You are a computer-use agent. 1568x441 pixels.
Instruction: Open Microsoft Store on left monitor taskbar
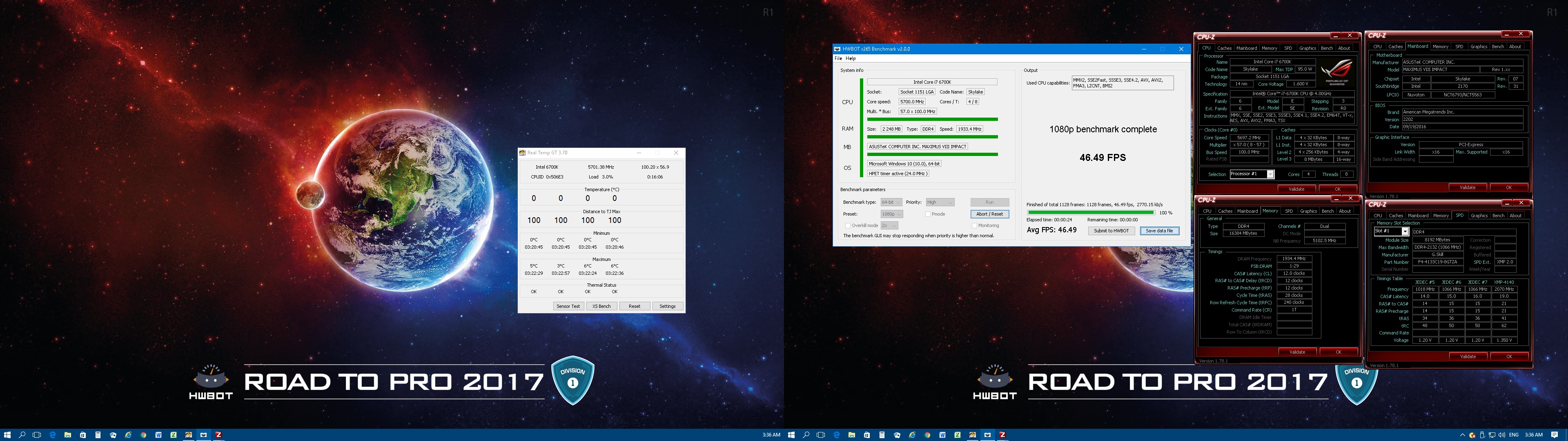point(83,435)
